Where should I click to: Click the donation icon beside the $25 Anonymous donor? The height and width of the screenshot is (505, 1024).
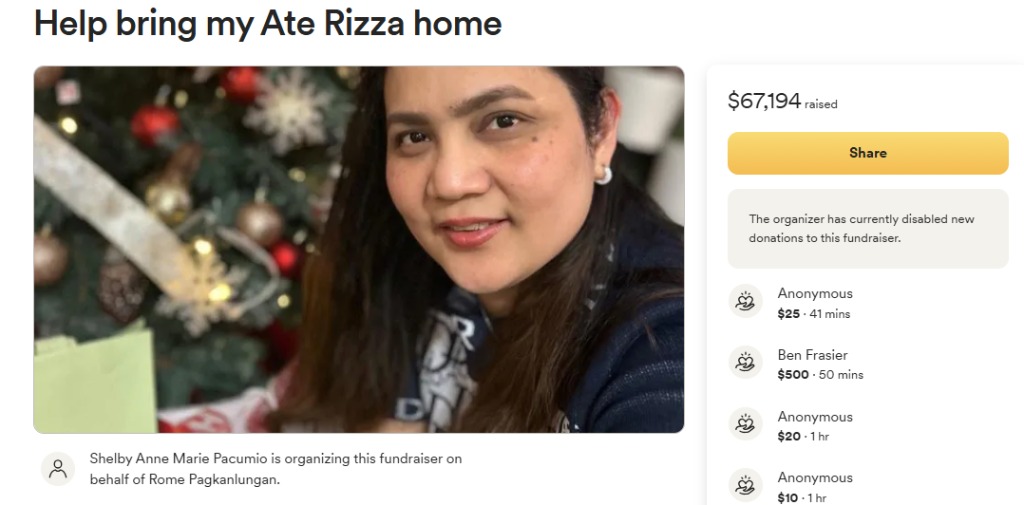(745, 301)
